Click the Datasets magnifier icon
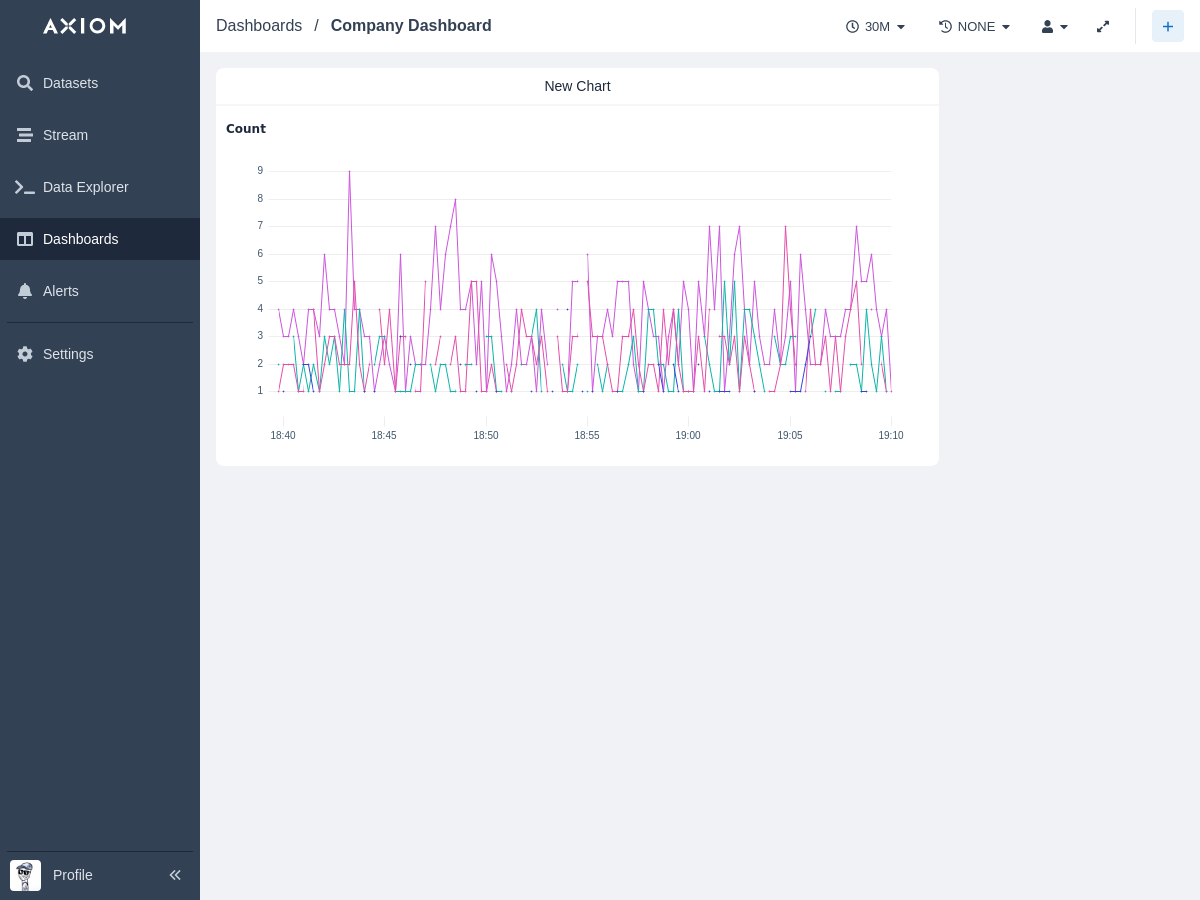The image size is (1200, 900). click(25, 83)
